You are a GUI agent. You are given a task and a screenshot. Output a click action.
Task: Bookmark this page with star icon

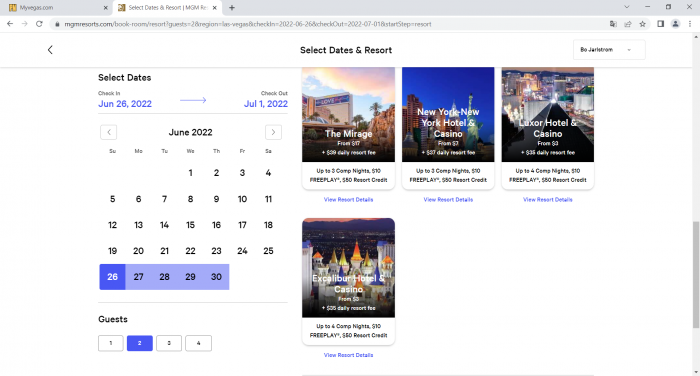click(642, 24)
